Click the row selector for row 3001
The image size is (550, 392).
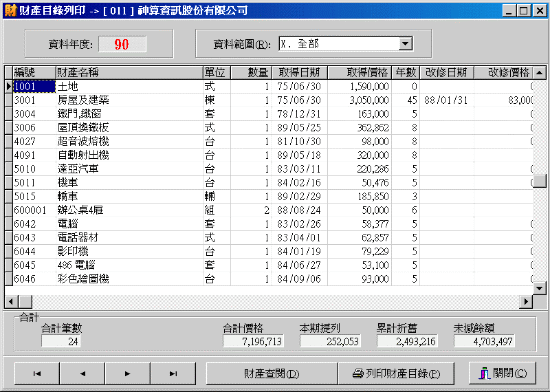[9, 100]
